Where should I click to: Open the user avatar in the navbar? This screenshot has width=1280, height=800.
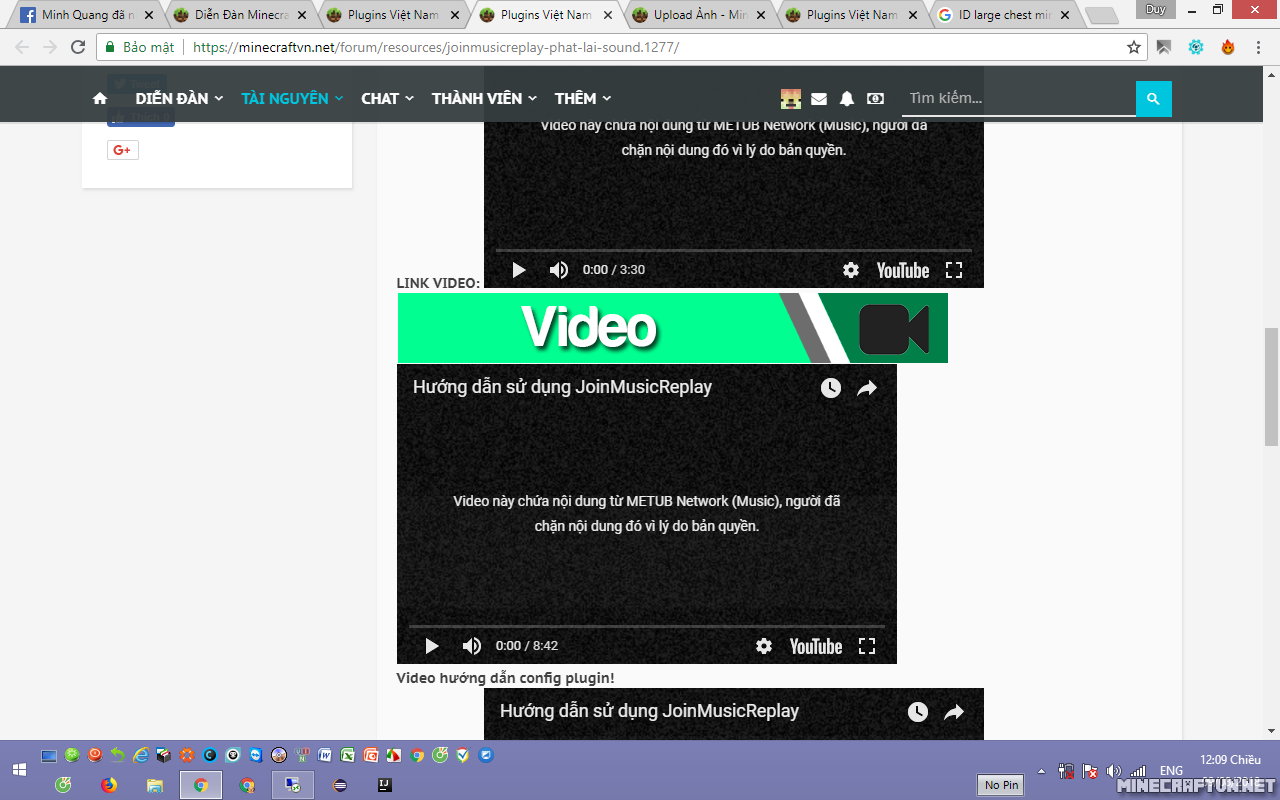click(x=791, y=98)
